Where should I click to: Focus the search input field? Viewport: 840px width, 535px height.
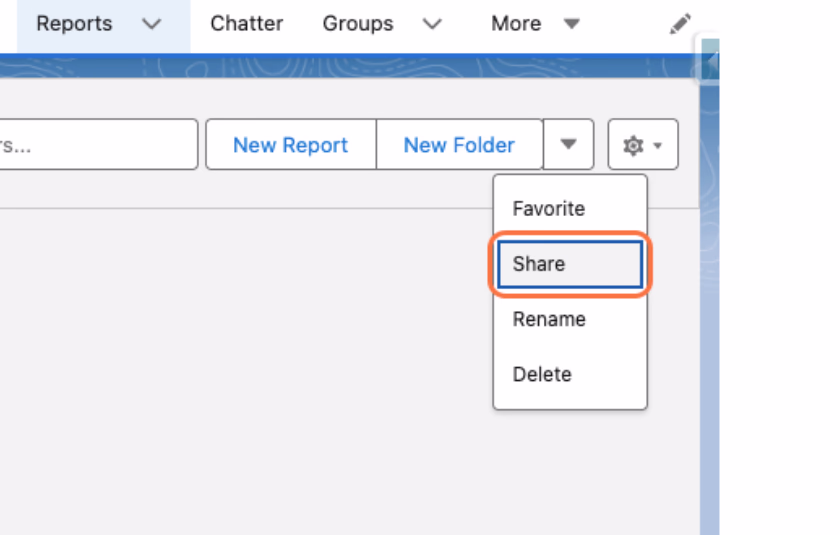(99, 145)
